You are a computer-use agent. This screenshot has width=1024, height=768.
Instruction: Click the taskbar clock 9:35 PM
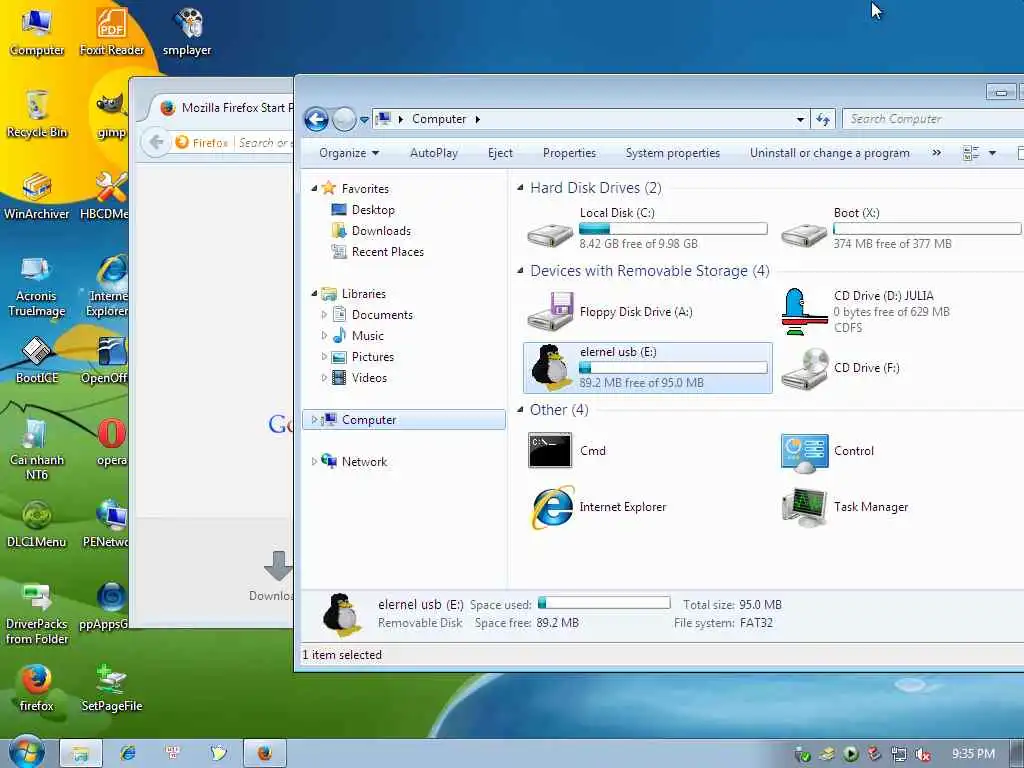pos(973,754)
